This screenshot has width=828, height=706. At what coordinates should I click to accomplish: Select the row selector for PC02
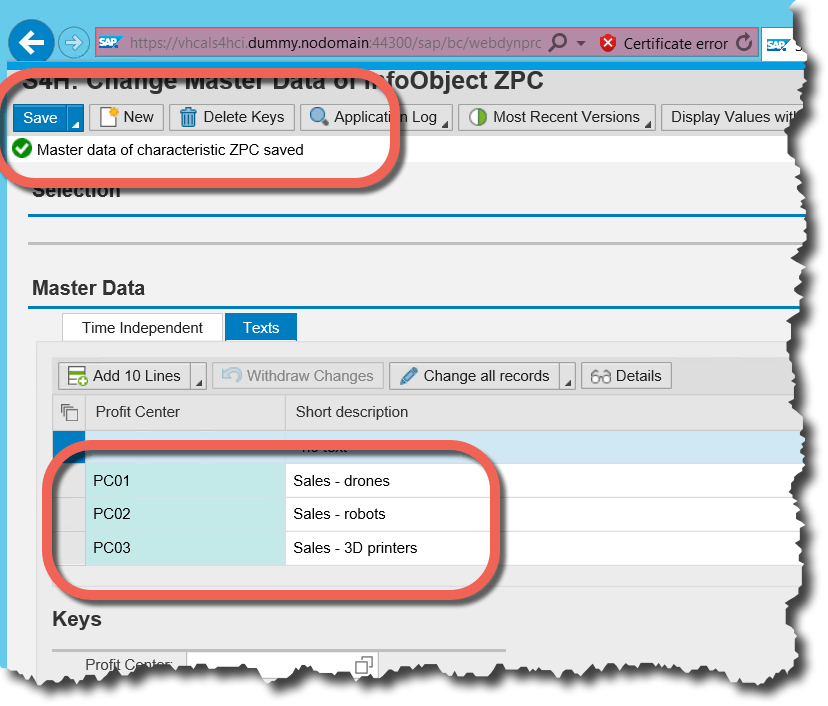click(x=69, y=514)
